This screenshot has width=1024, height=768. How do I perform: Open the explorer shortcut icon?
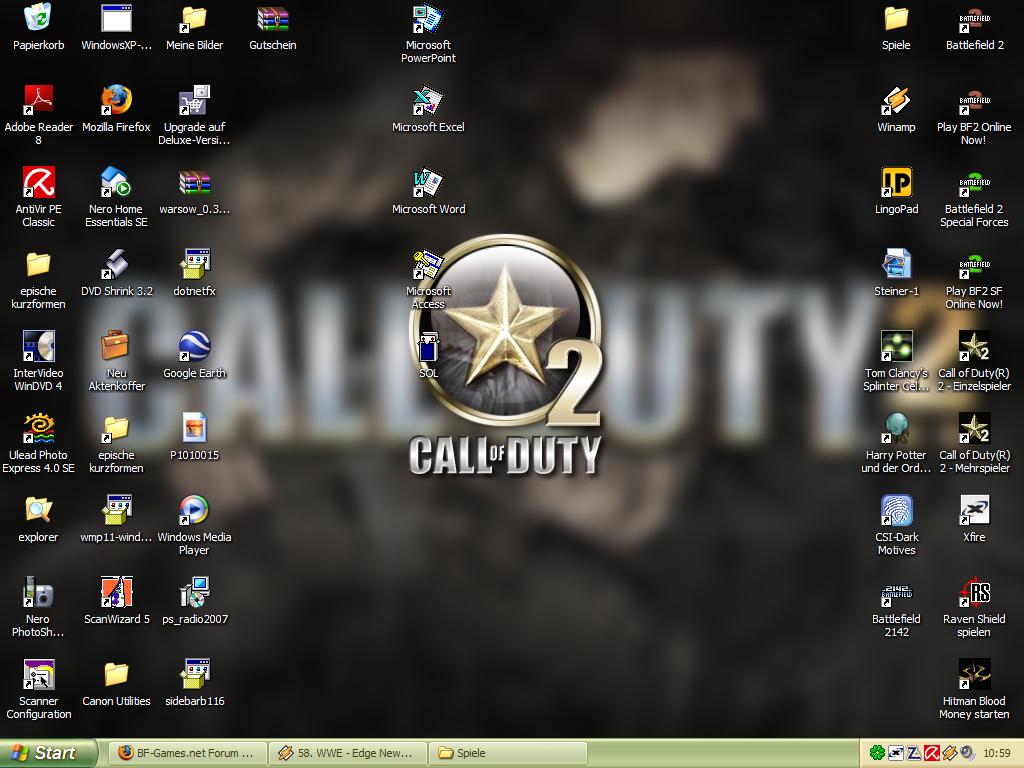[39, 510]
